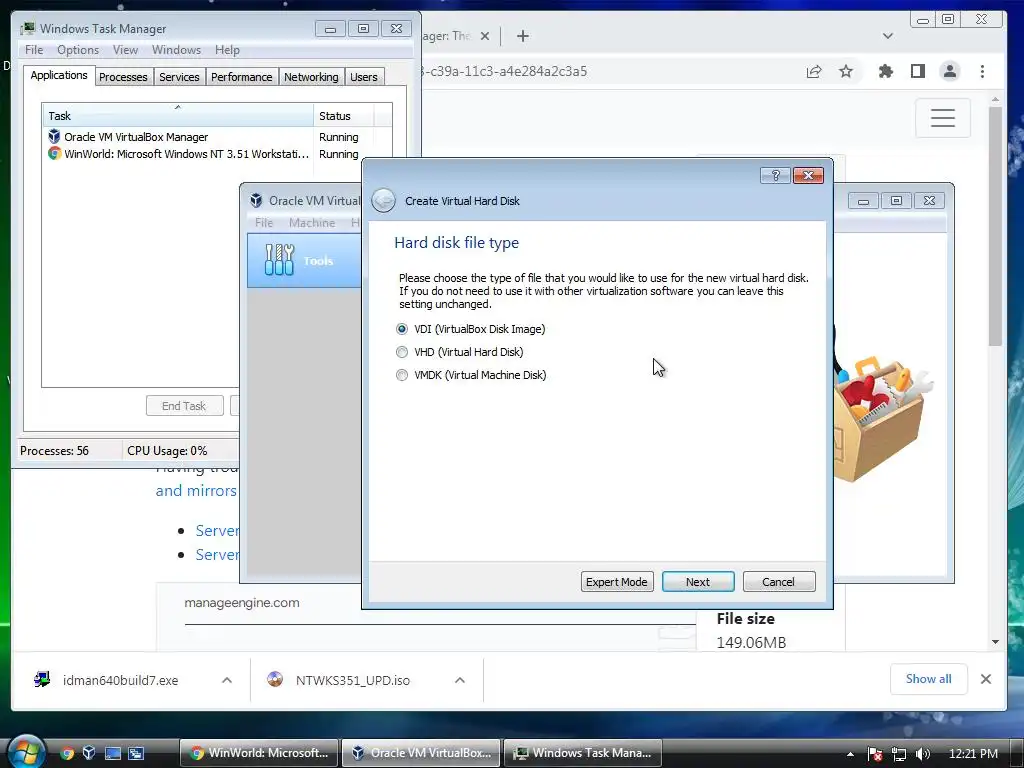The image size is (1024, 768).
Task: Click the security flag tray icon
Action: (875, 754)
